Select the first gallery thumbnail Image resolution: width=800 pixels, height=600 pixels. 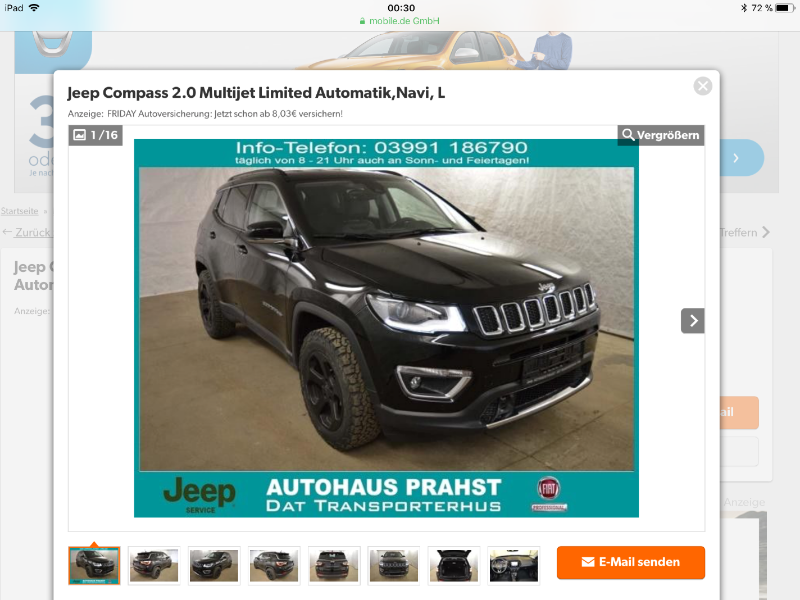point(94,565)
